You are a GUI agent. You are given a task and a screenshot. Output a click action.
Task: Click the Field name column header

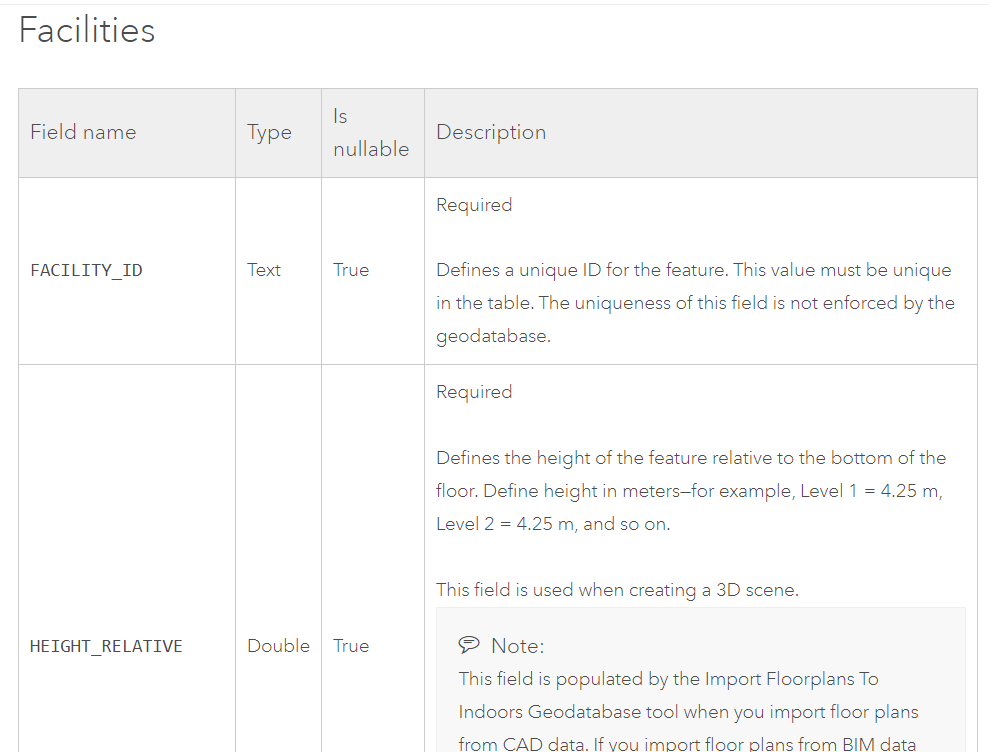pyautogui.click(x=83, y=131)
